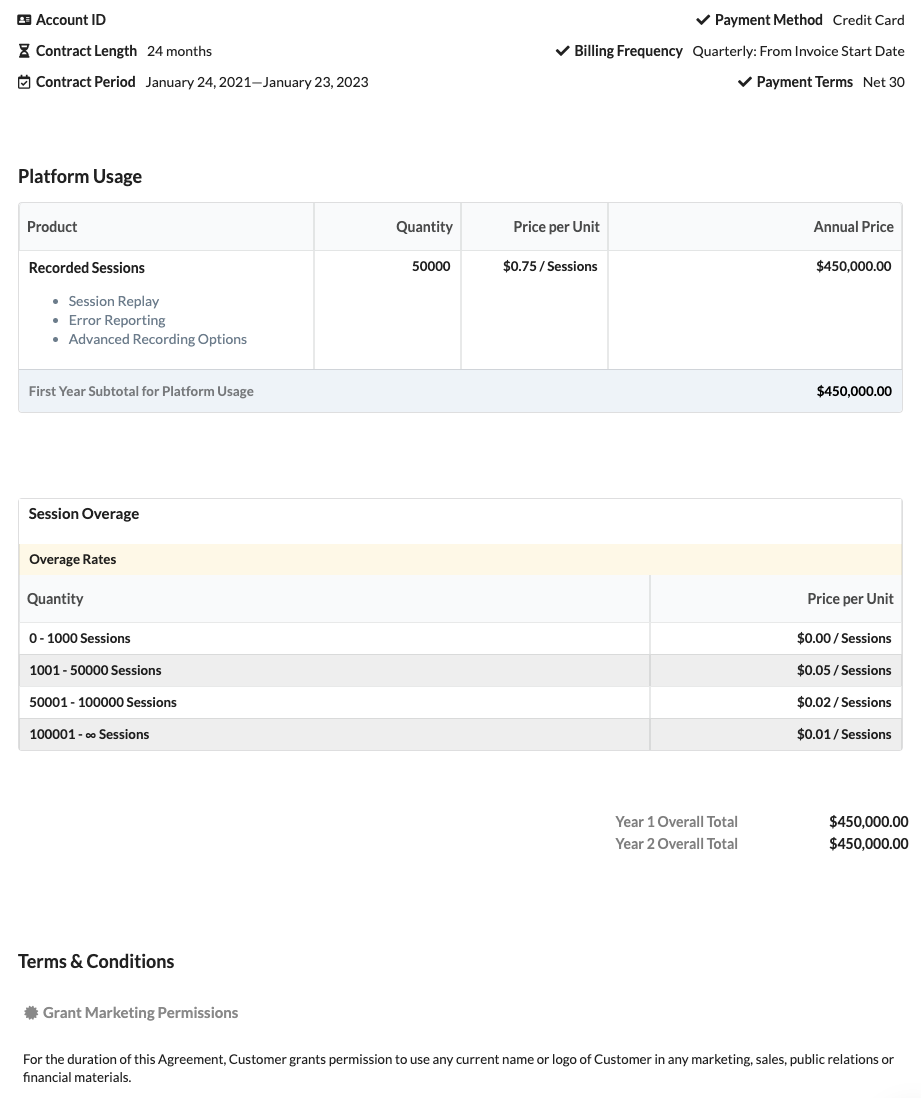Click the Annual Price column header

tap(853, 227)
